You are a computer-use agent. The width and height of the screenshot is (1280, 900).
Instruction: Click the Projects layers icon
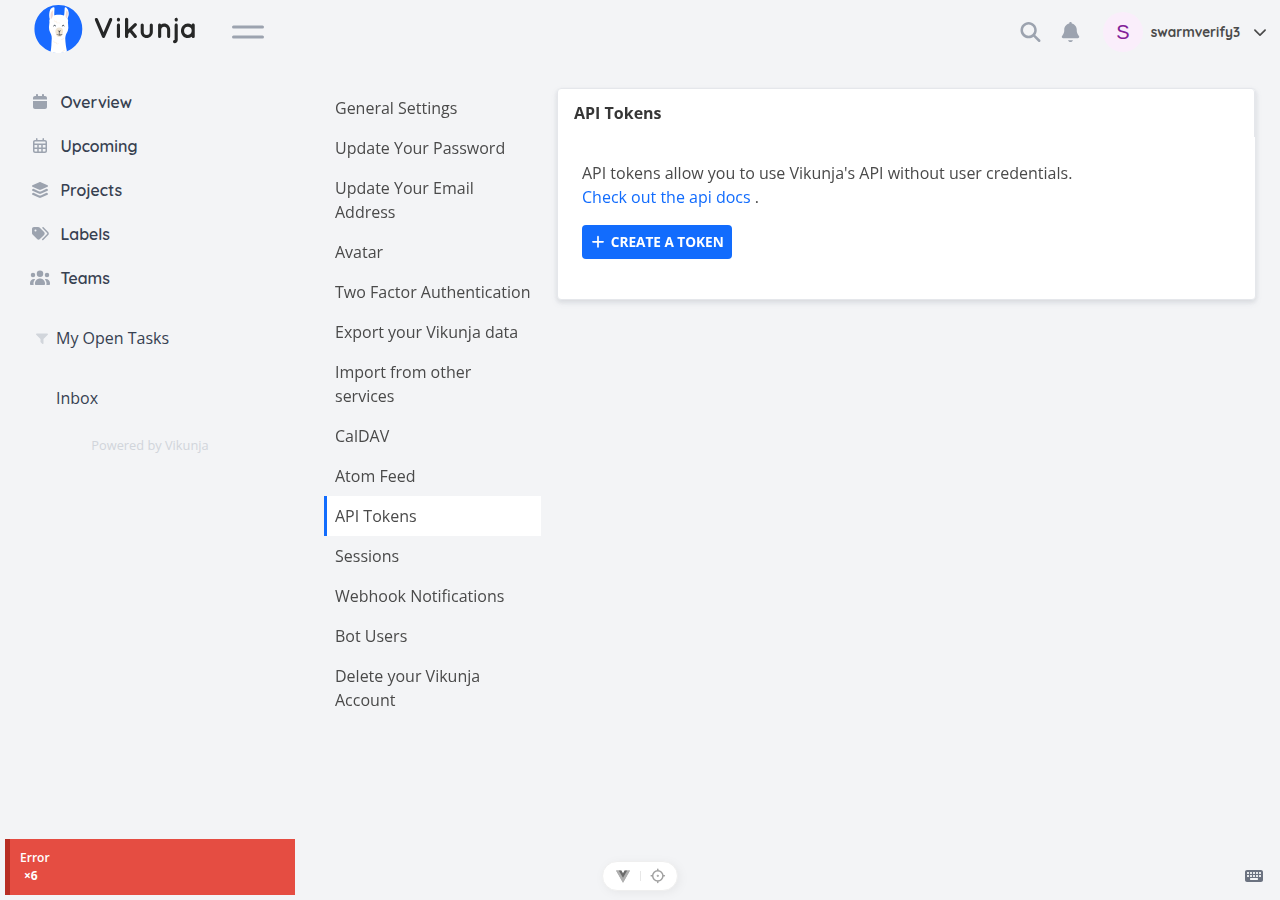pos(40,190)
